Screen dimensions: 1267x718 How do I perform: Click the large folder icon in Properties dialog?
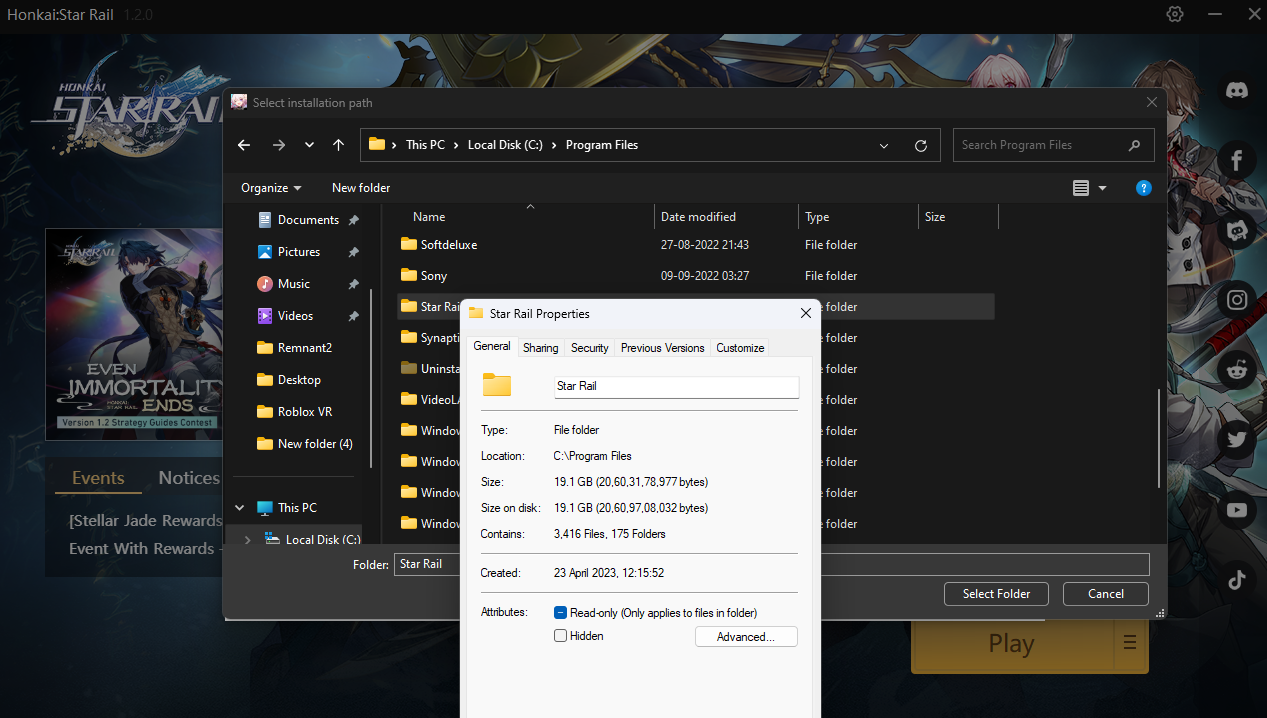pos(497,385)
